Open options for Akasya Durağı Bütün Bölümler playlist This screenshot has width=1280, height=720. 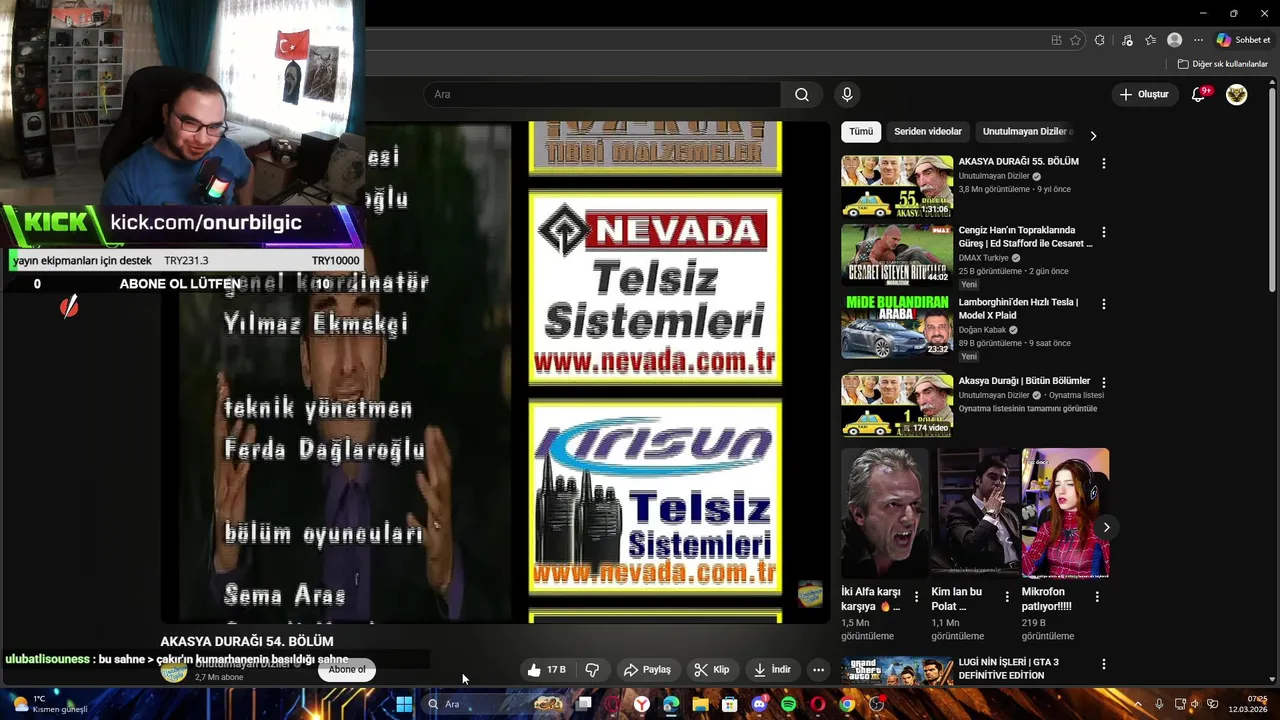[x=1104, y=382]
